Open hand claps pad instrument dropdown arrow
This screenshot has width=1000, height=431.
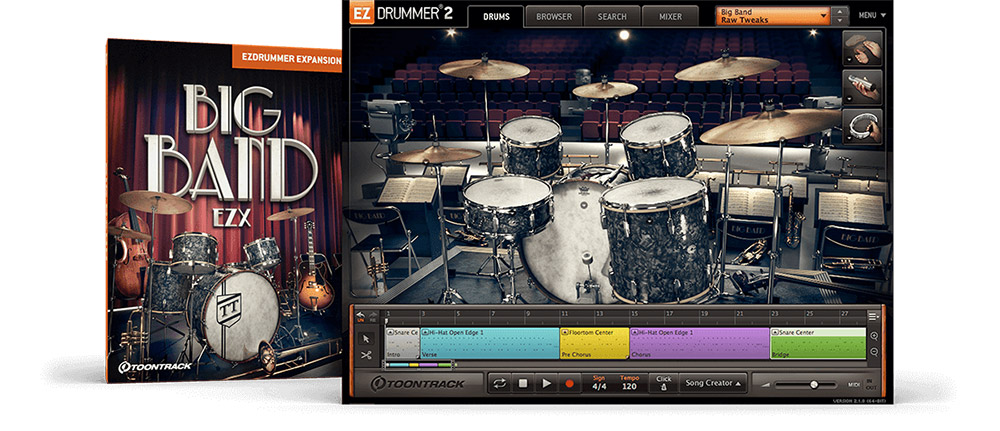(x=847, y=61)
